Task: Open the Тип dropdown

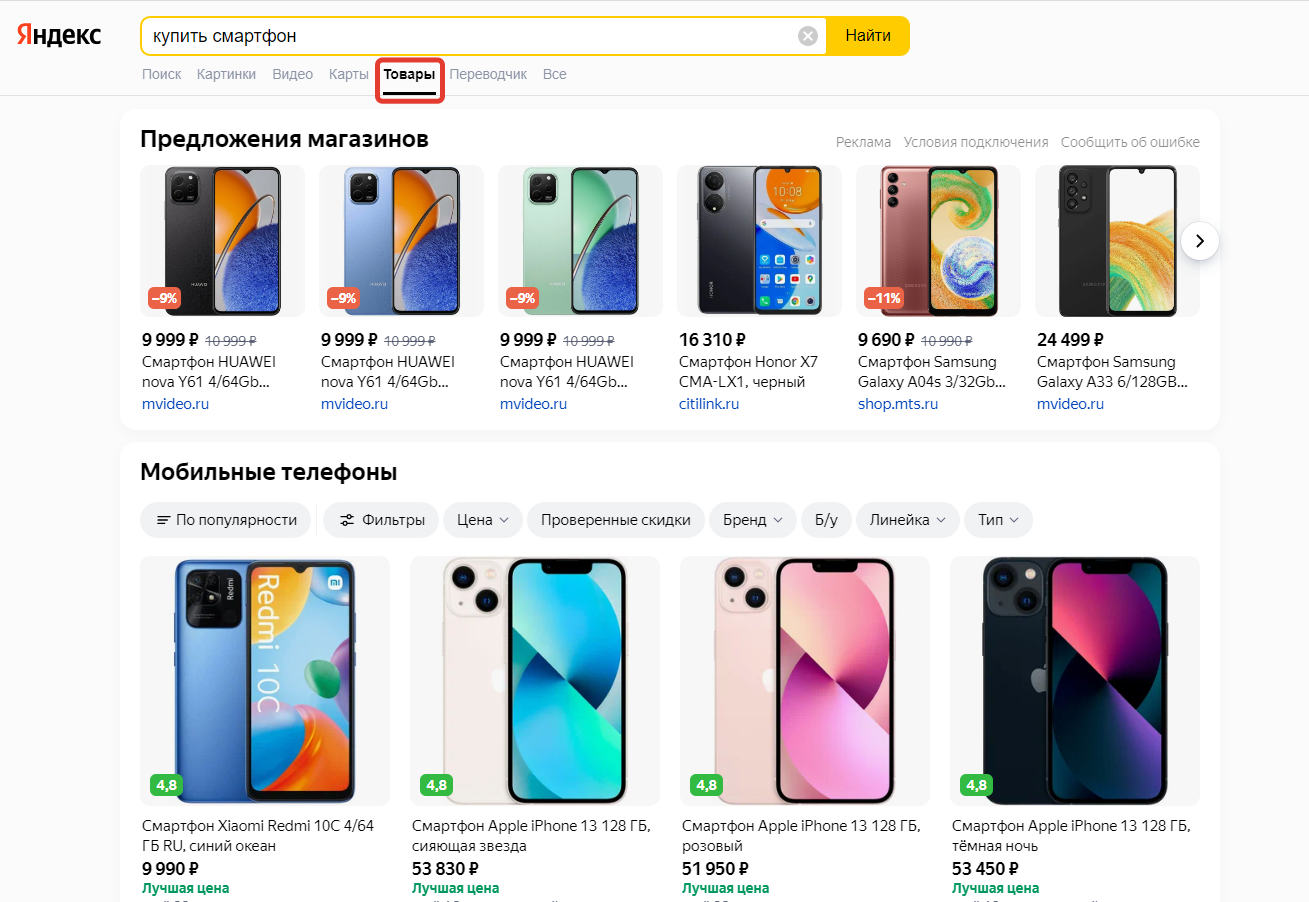Action: click(x=998, y=520)
